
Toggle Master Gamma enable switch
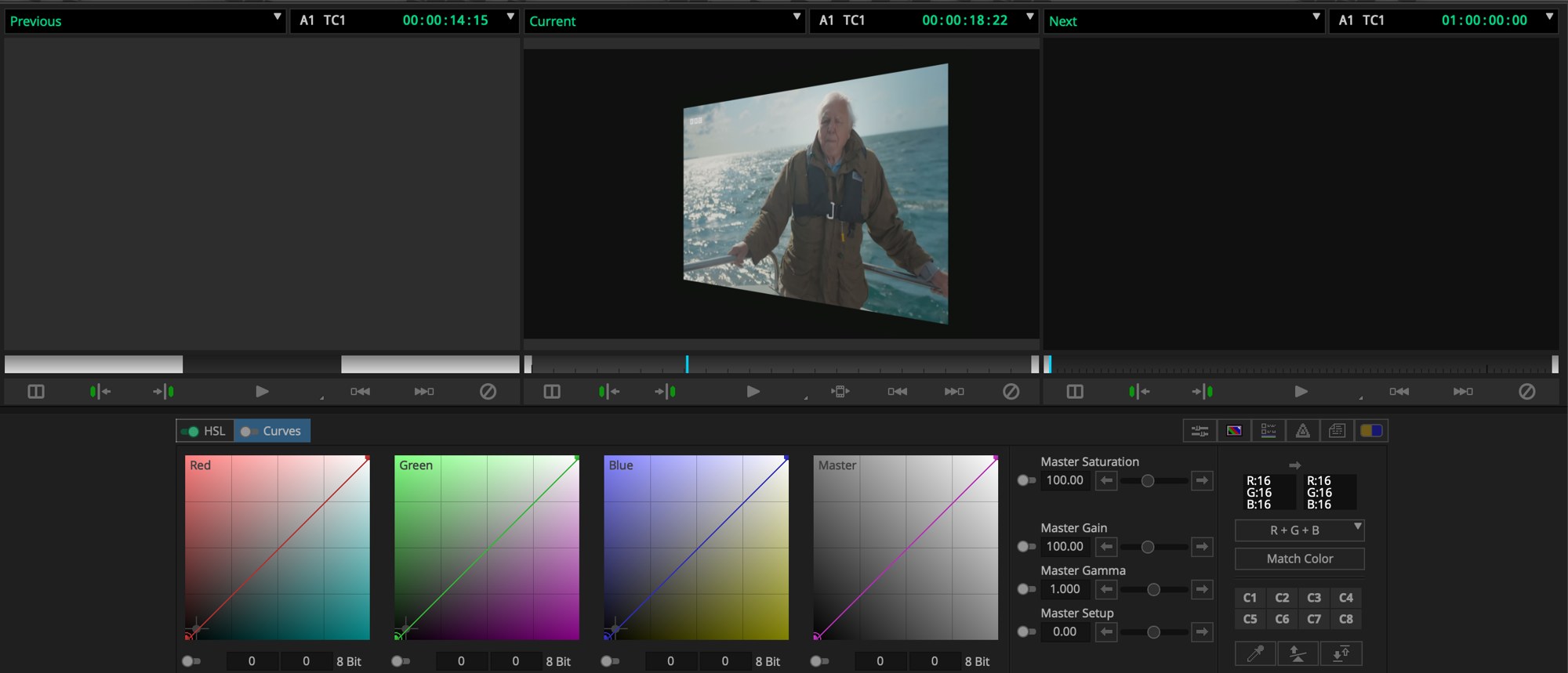coord(1026,588)
